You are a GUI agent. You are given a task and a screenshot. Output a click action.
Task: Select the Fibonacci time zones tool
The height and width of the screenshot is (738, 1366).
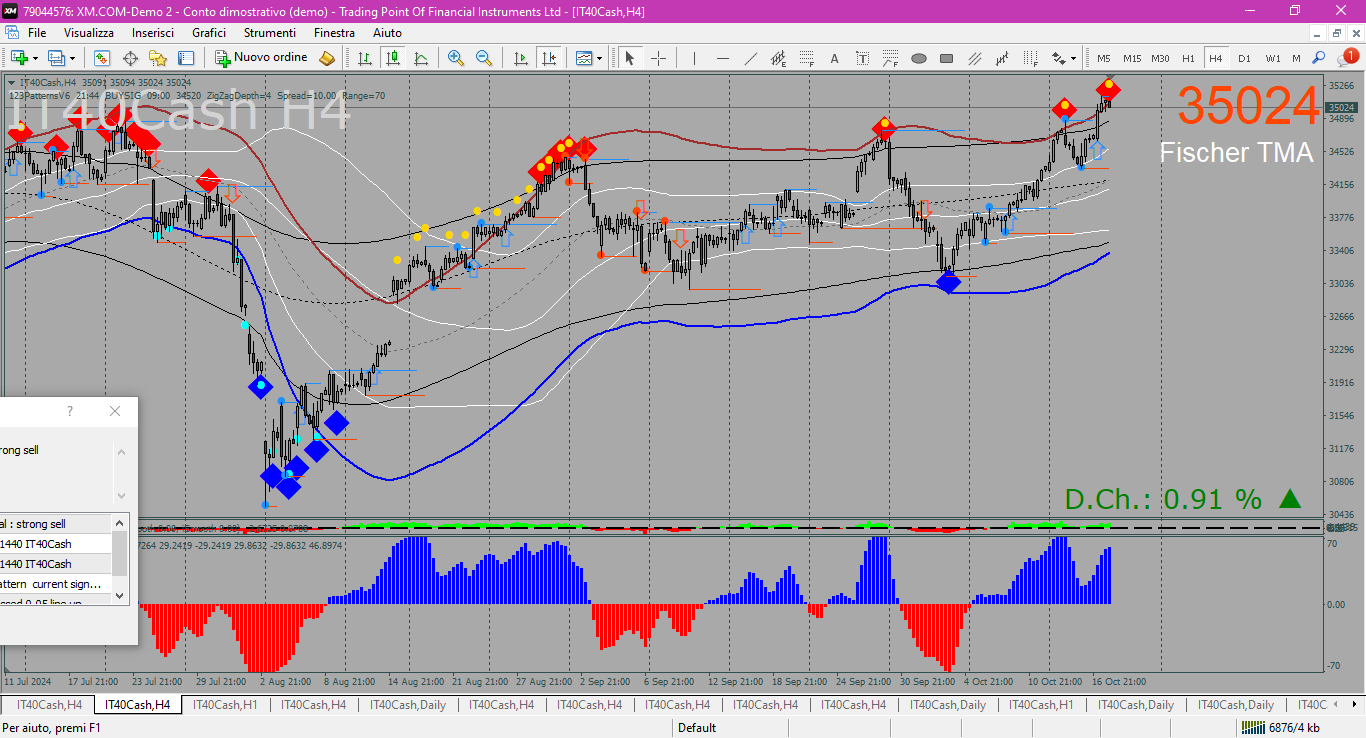1030,58
